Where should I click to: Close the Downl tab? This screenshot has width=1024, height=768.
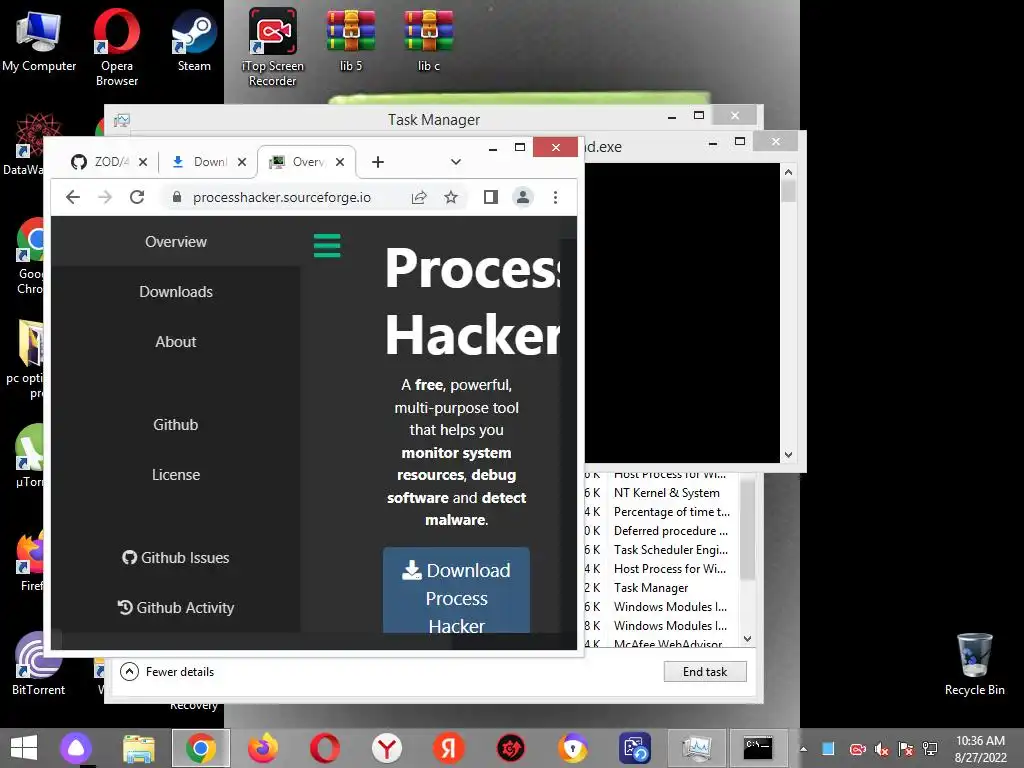(x=242, y=162)
